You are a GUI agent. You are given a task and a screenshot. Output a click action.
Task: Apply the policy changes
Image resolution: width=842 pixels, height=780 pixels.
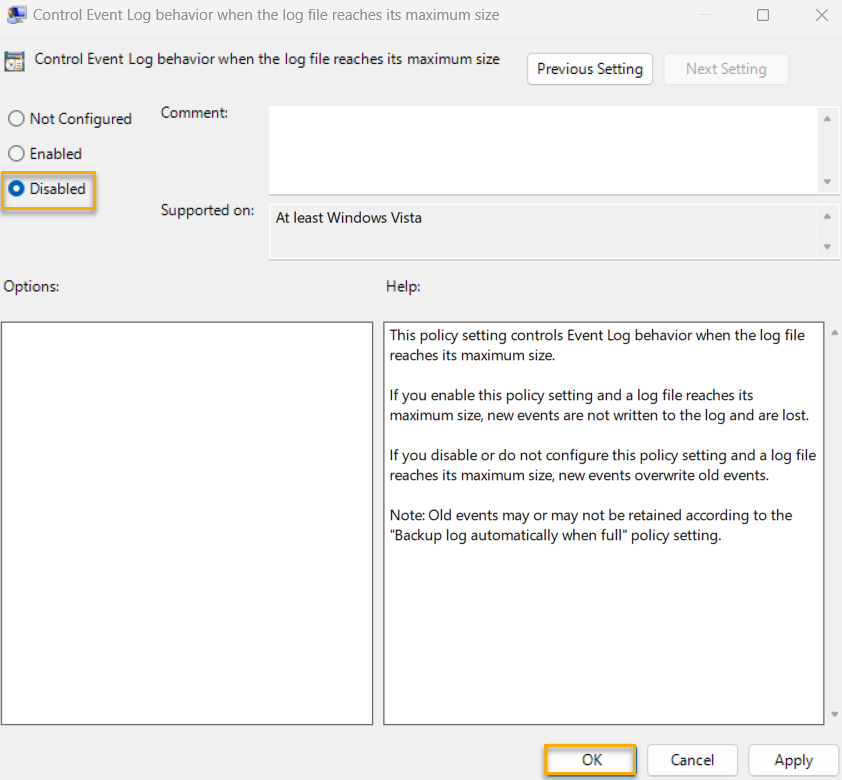(793, 760)
